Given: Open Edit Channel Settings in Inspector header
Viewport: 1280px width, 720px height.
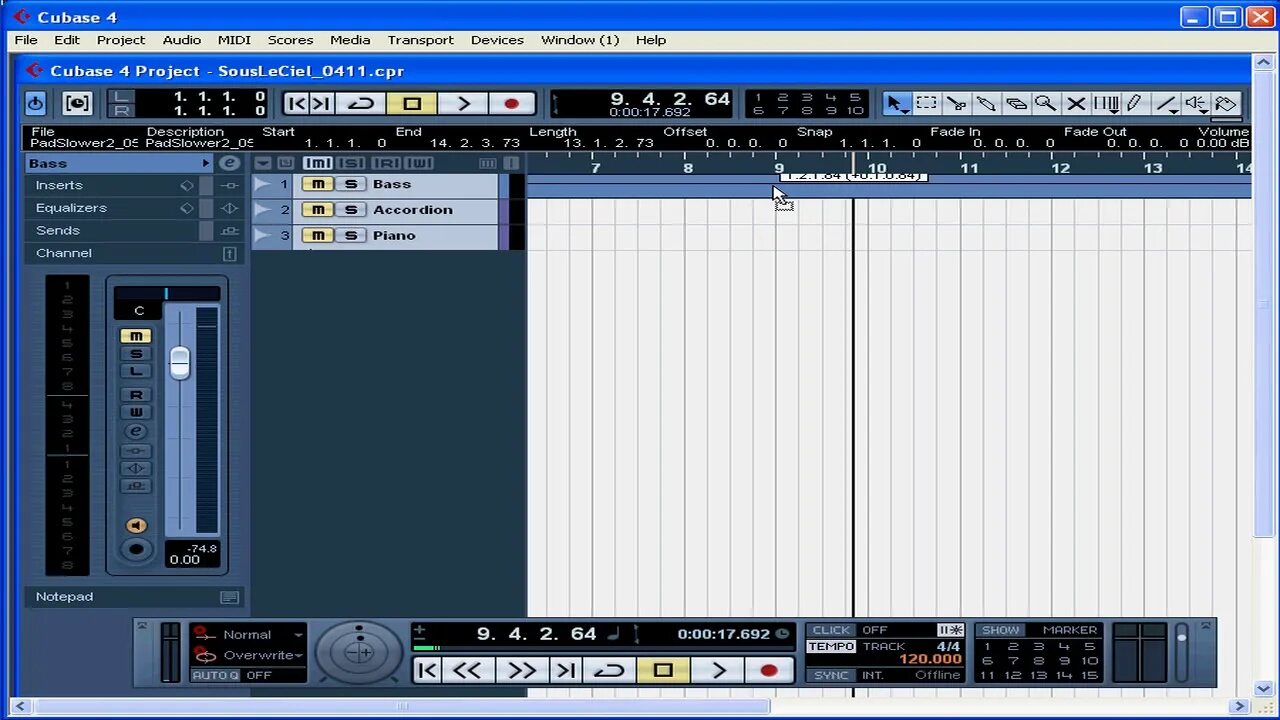Looking at the screenshot, I should 229,163.
